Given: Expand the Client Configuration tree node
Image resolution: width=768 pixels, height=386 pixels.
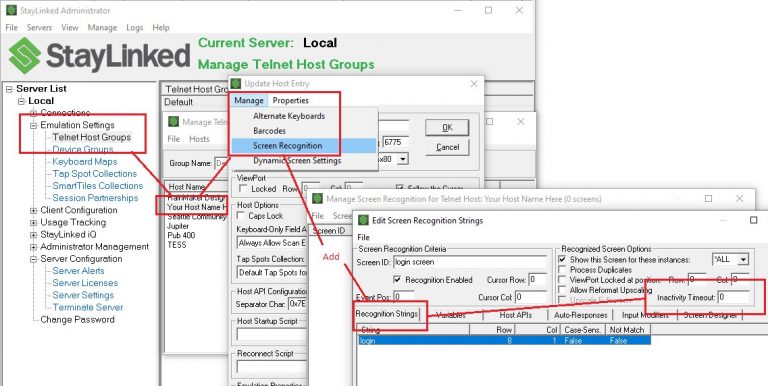Looking at the screenshot, I should coord(33,211).
